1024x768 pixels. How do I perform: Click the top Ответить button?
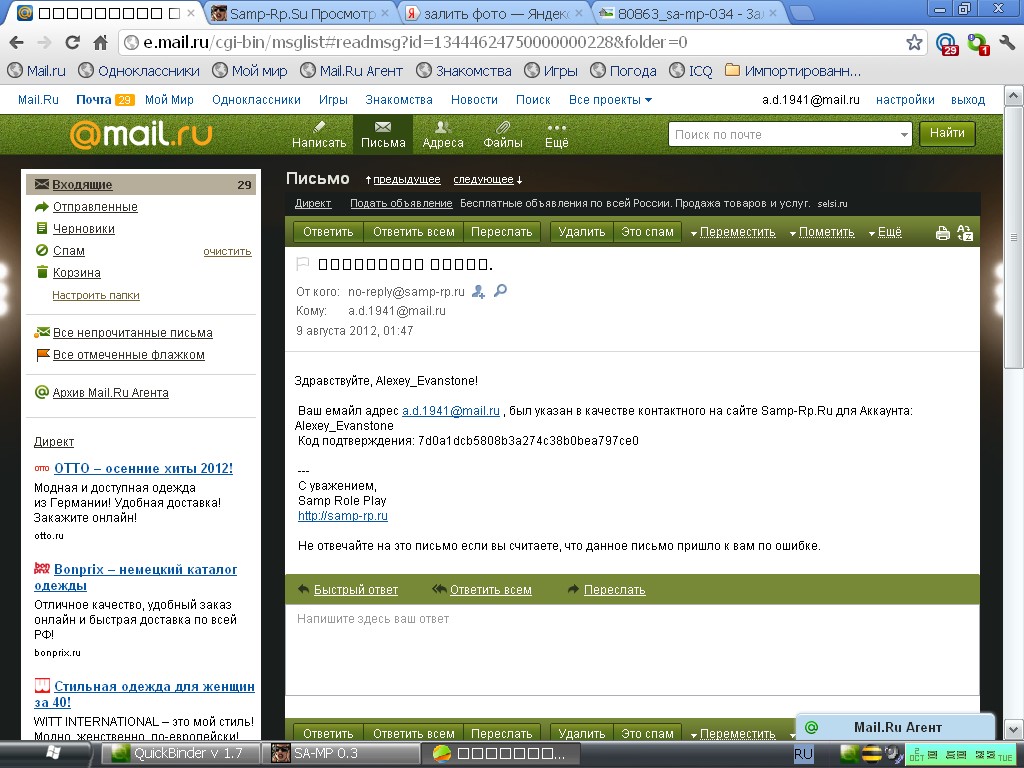click(328, 232)
